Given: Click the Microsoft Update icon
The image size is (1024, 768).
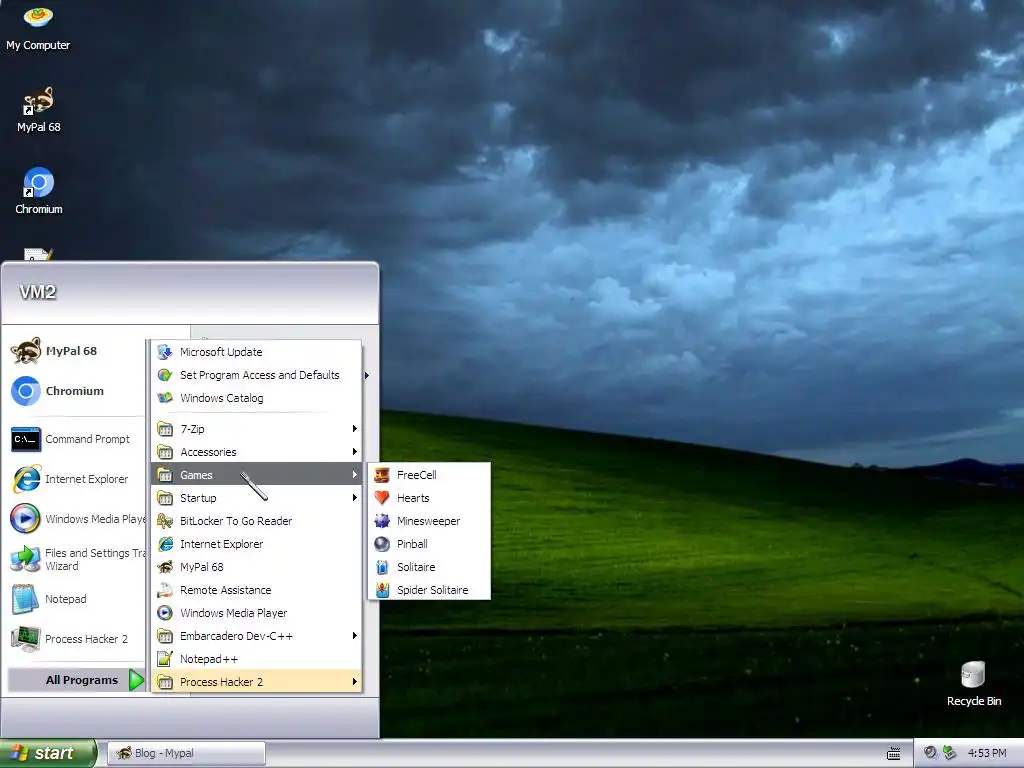Looking at the screenshot, I should point(165,351).
